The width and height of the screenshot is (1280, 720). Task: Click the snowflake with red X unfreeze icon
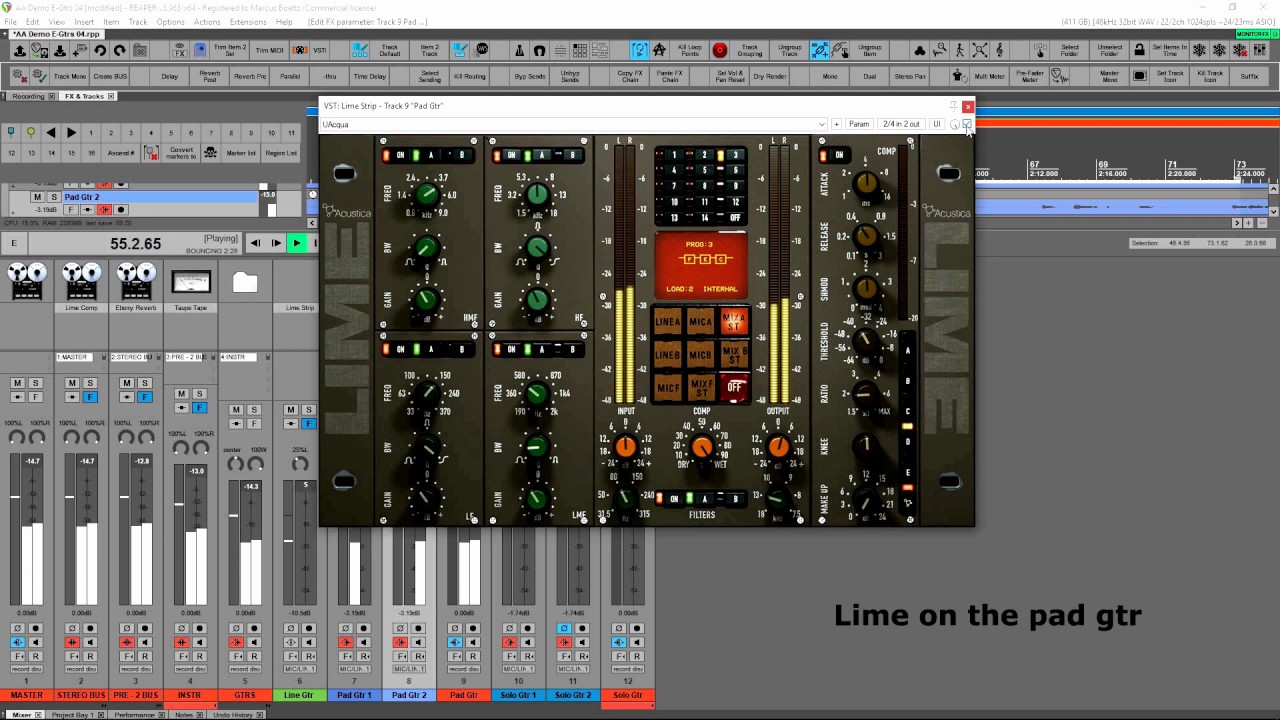coord(1239,50)
